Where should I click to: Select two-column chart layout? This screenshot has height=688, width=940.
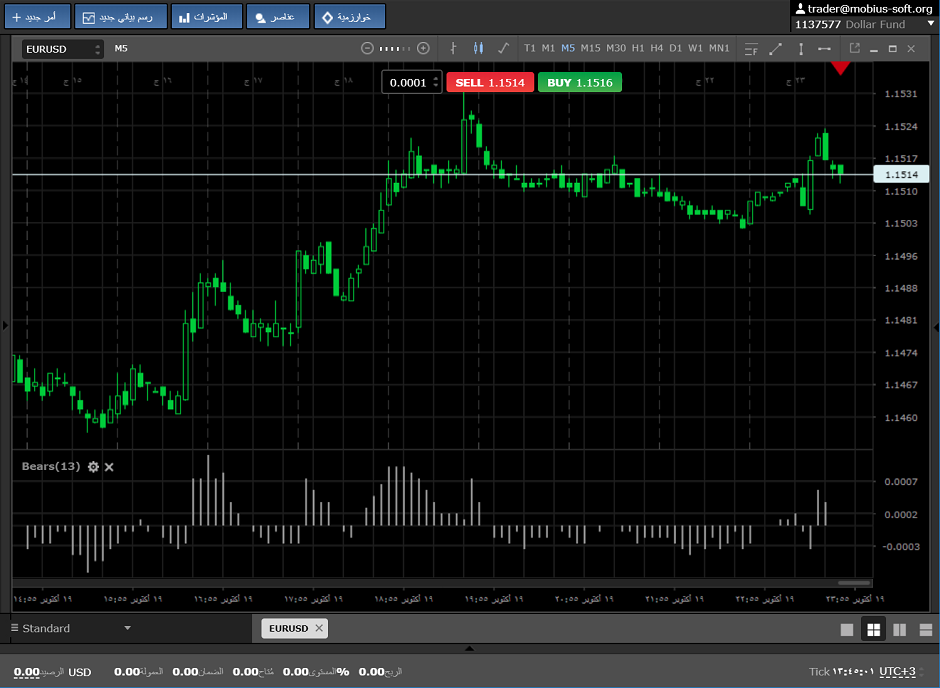[899, 629]
